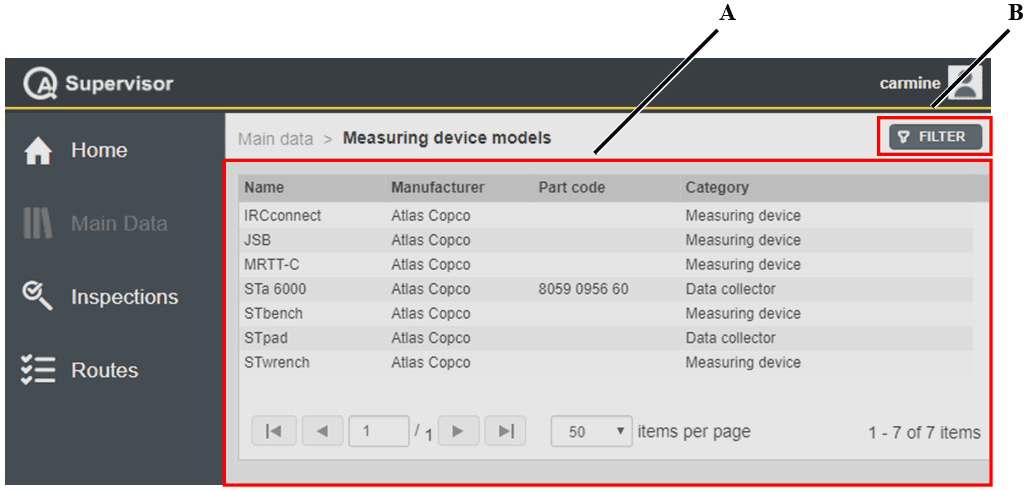Viewport: 1028px width, 491px height.
Task: Go to the next page arrow
Action: (x=460, y=432)
